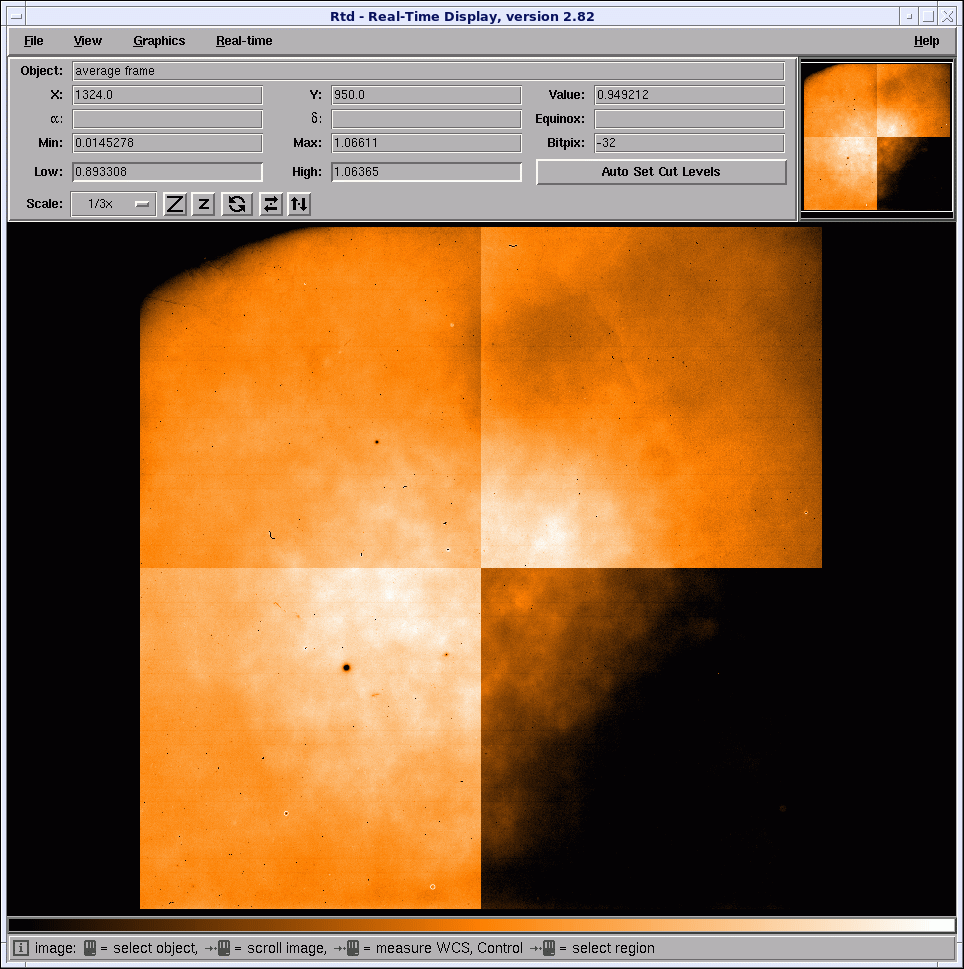
Task: Open the Scale 1/3x dropdown
Action: 114,204
